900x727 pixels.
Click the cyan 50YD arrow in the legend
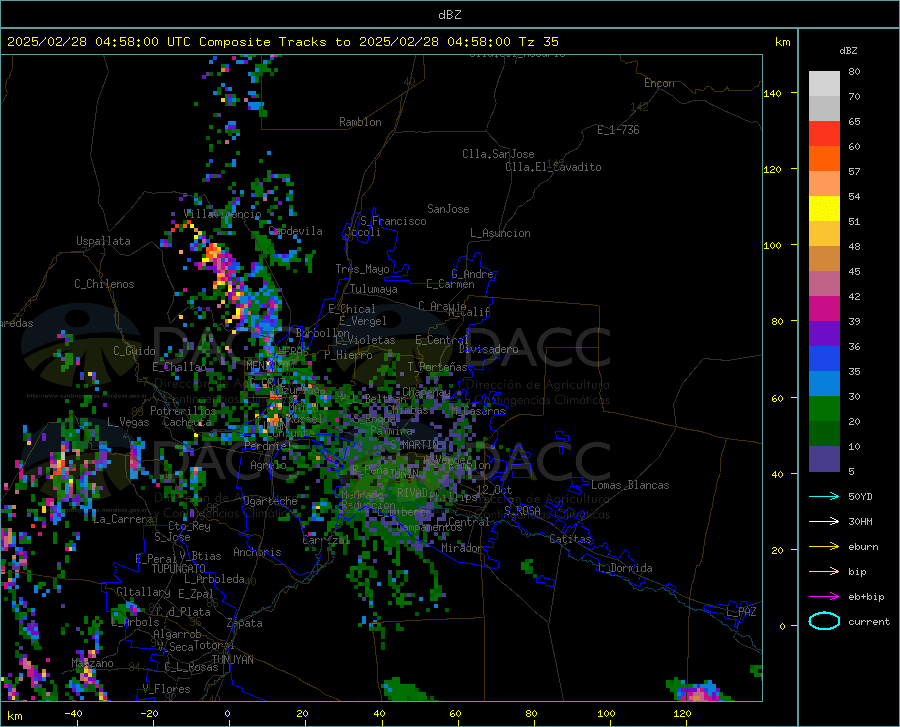[x=824, y=496]
